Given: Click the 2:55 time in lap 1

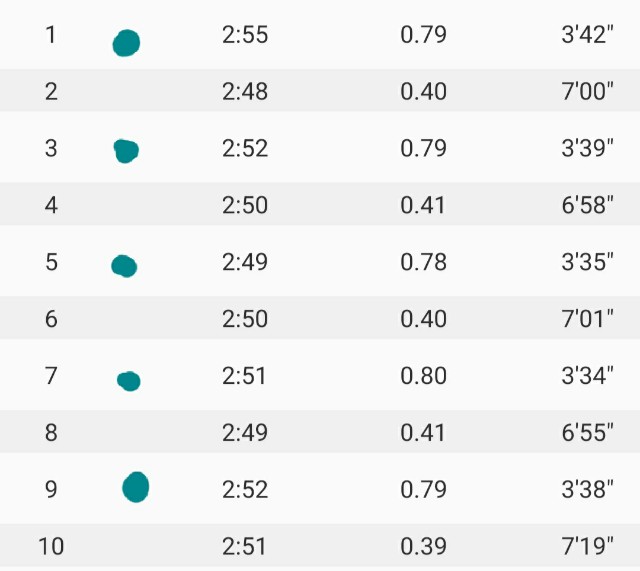Looking at the screenshot, I should click(245, 35).
